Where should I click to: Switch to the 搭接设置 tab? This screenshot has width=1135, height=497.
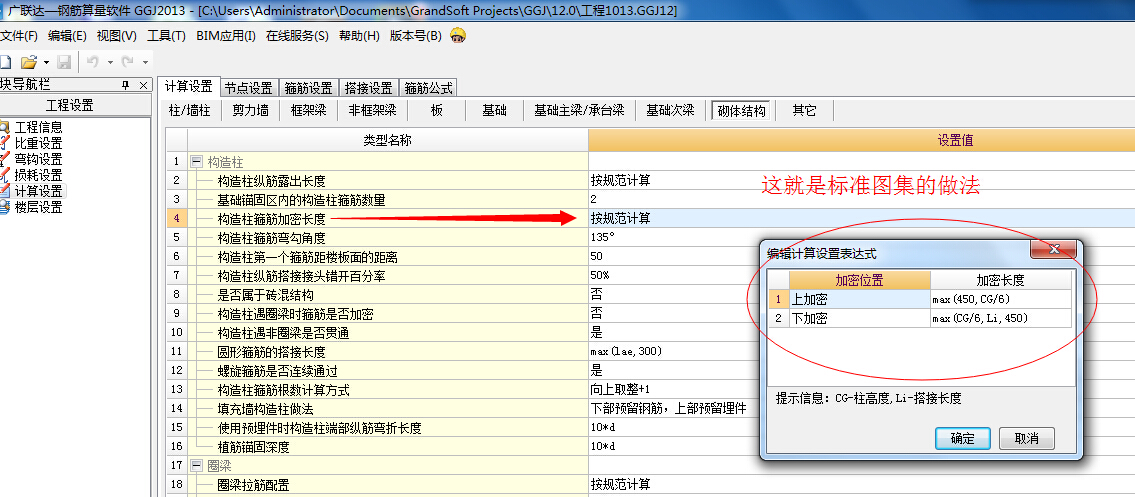coord(368,88)
